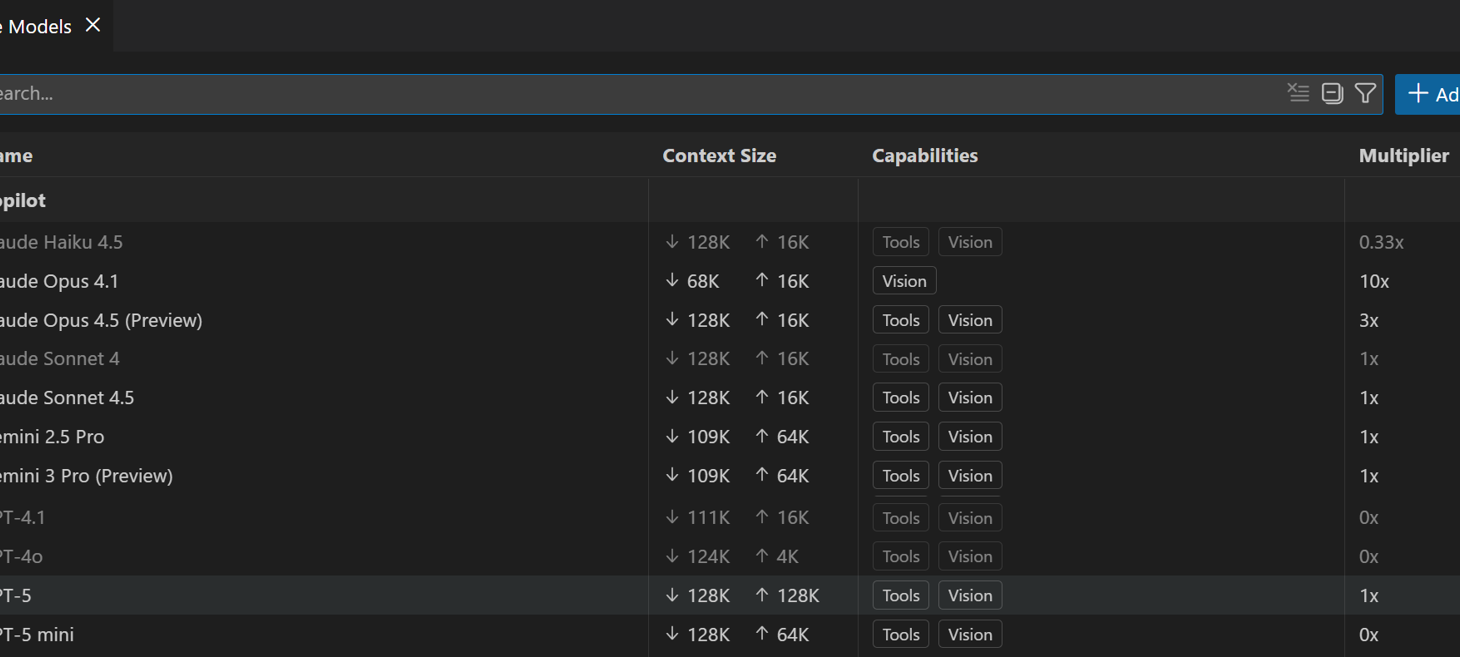
Task: Click Tools tag on Gemini 2.5 Pro row
Action: (x=901, y=437)
